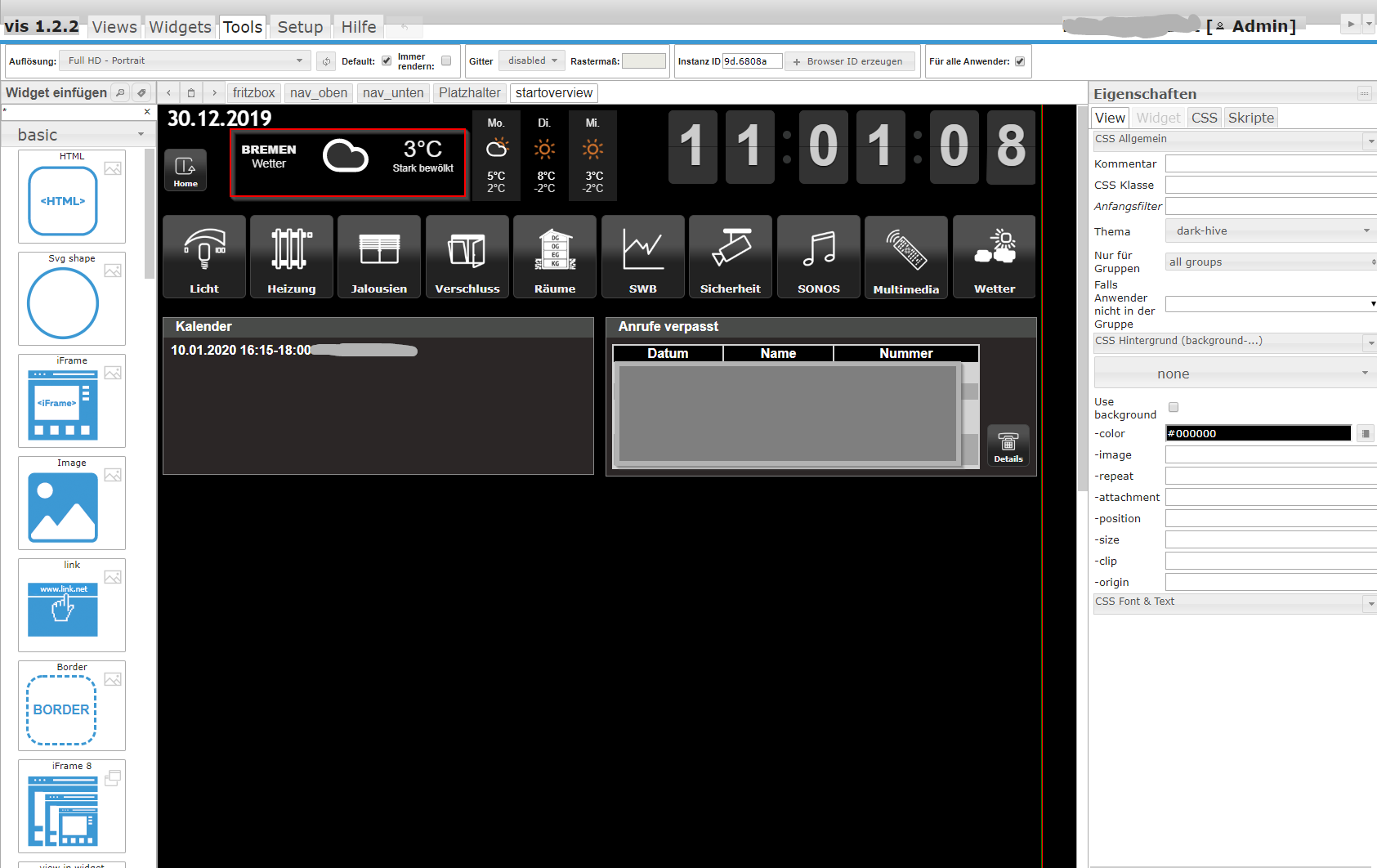Open the SONOS music tile
Viewport: 1377px width, 868px height.
(x=819, y=257)
